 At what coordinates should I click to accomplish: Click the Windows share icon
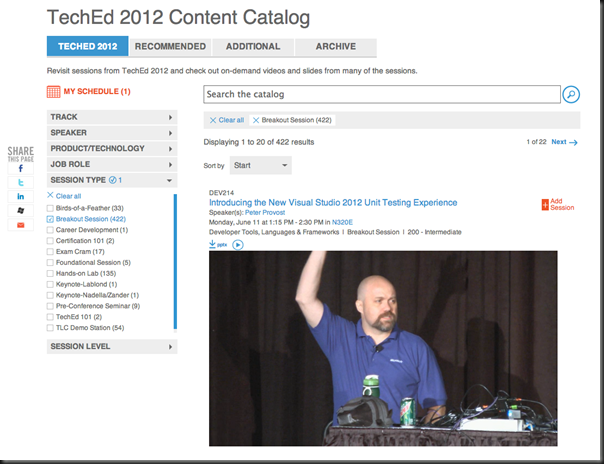tap(20, 210)
